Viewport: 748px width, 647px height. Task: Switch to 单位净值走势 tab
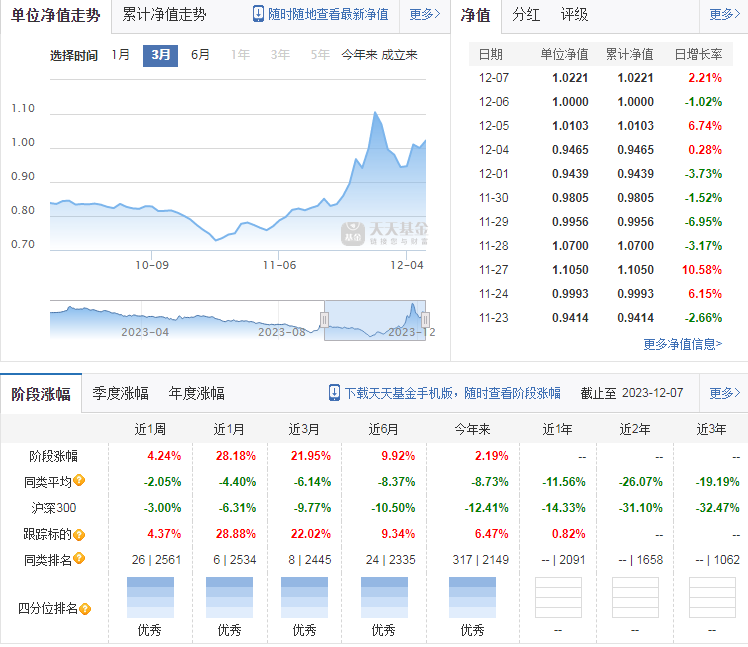click(x=56, y=15)
